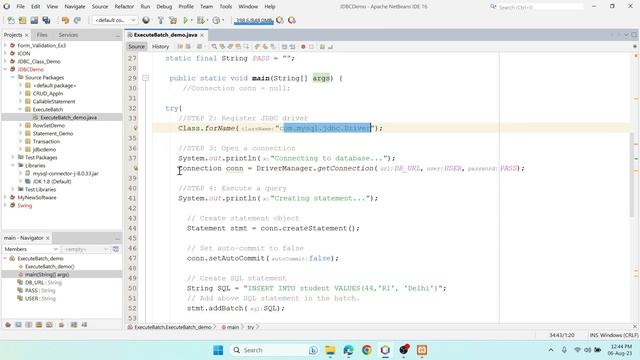Open File Explorer from the taskbar
The width and height of the screenshot is (640, 360).
pyautogui.click(x=330, y=350)
